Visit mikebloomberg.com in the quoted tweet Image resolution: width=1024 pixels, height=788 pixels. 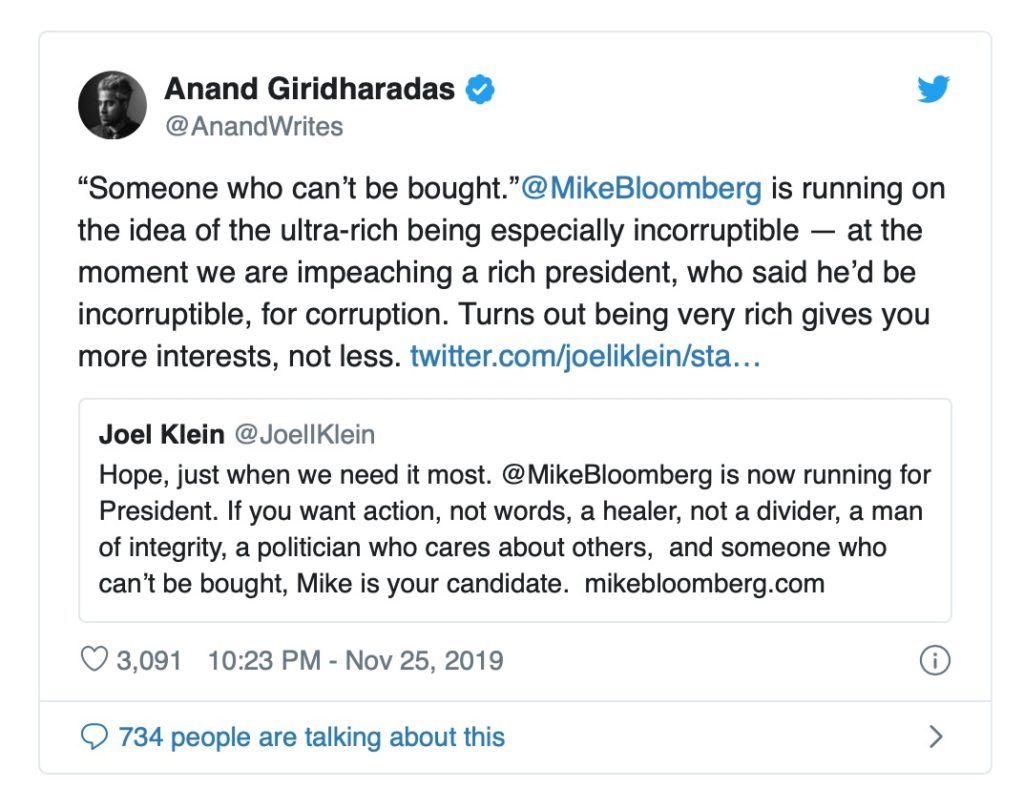coord(703,583)
